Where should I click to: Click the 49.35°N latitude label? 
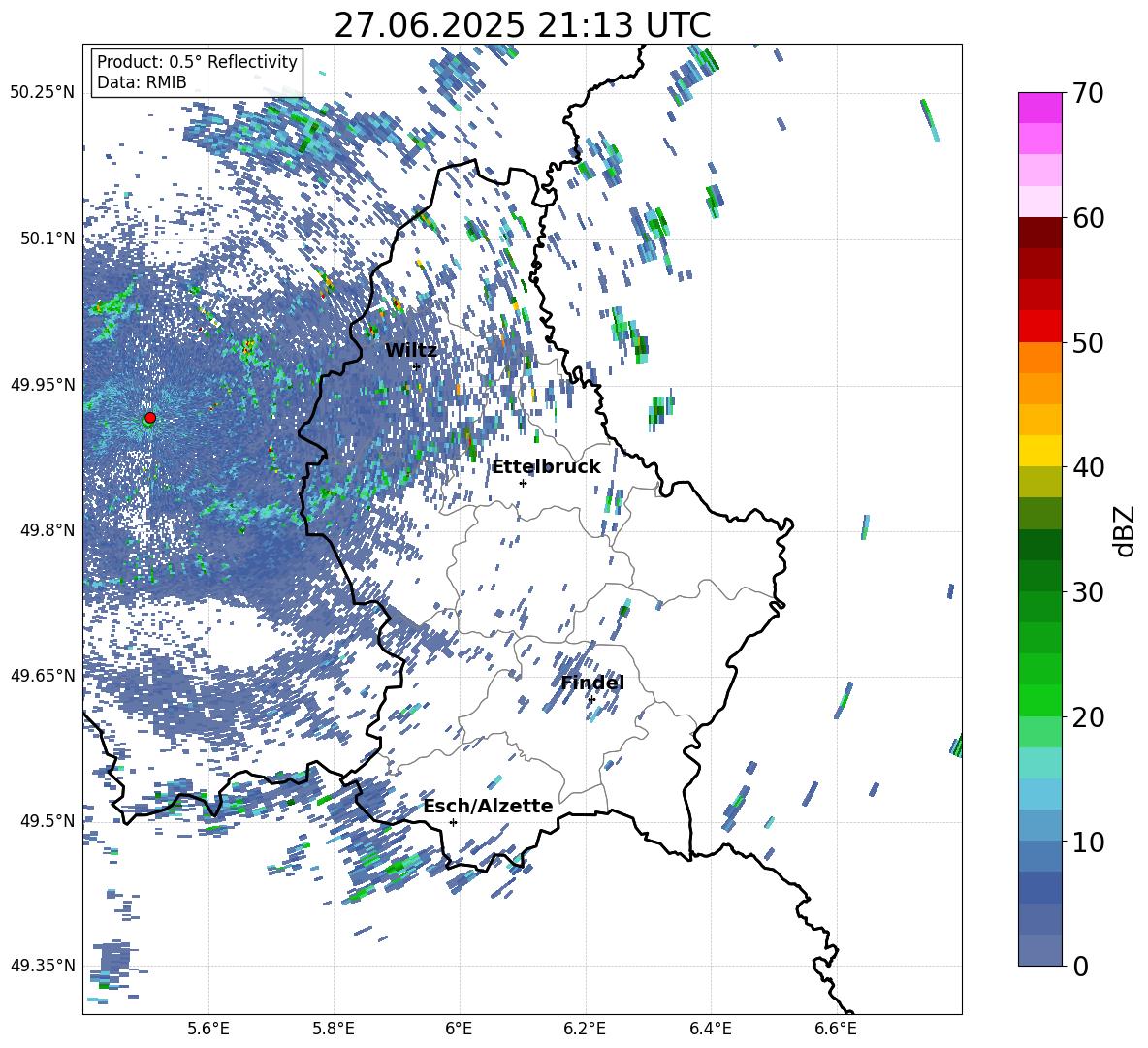(x=43, y=966)
